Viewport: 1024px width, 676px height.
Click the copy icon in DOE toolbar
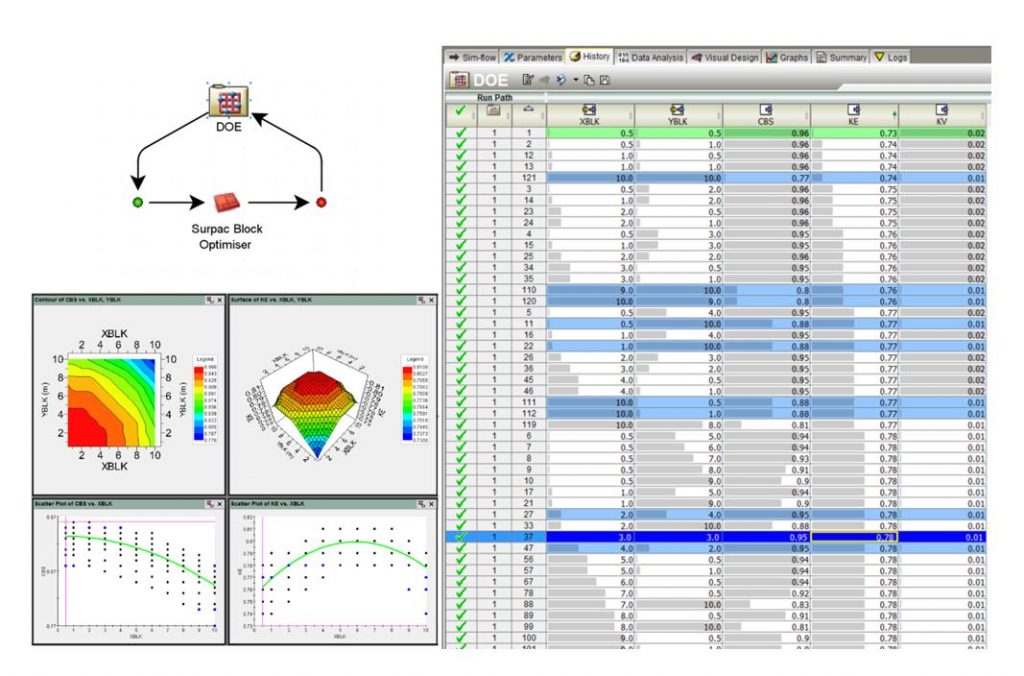[589, 80]
